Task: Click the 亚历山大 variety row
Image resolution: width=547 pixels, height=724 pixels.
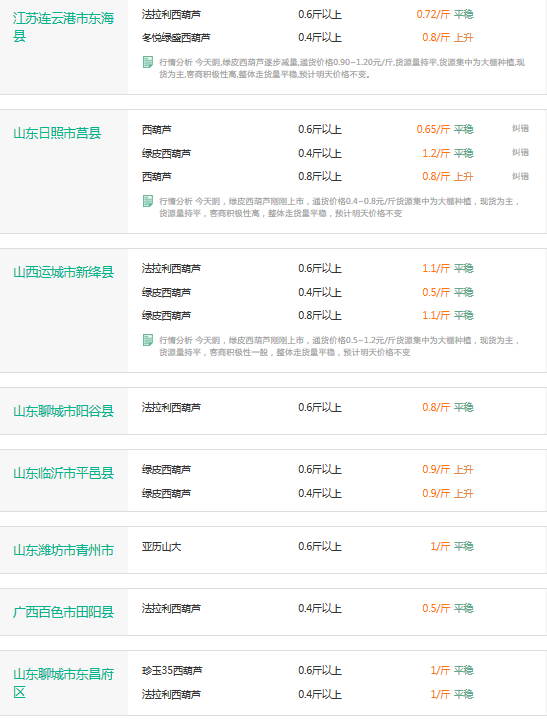Action: (162, 547)
